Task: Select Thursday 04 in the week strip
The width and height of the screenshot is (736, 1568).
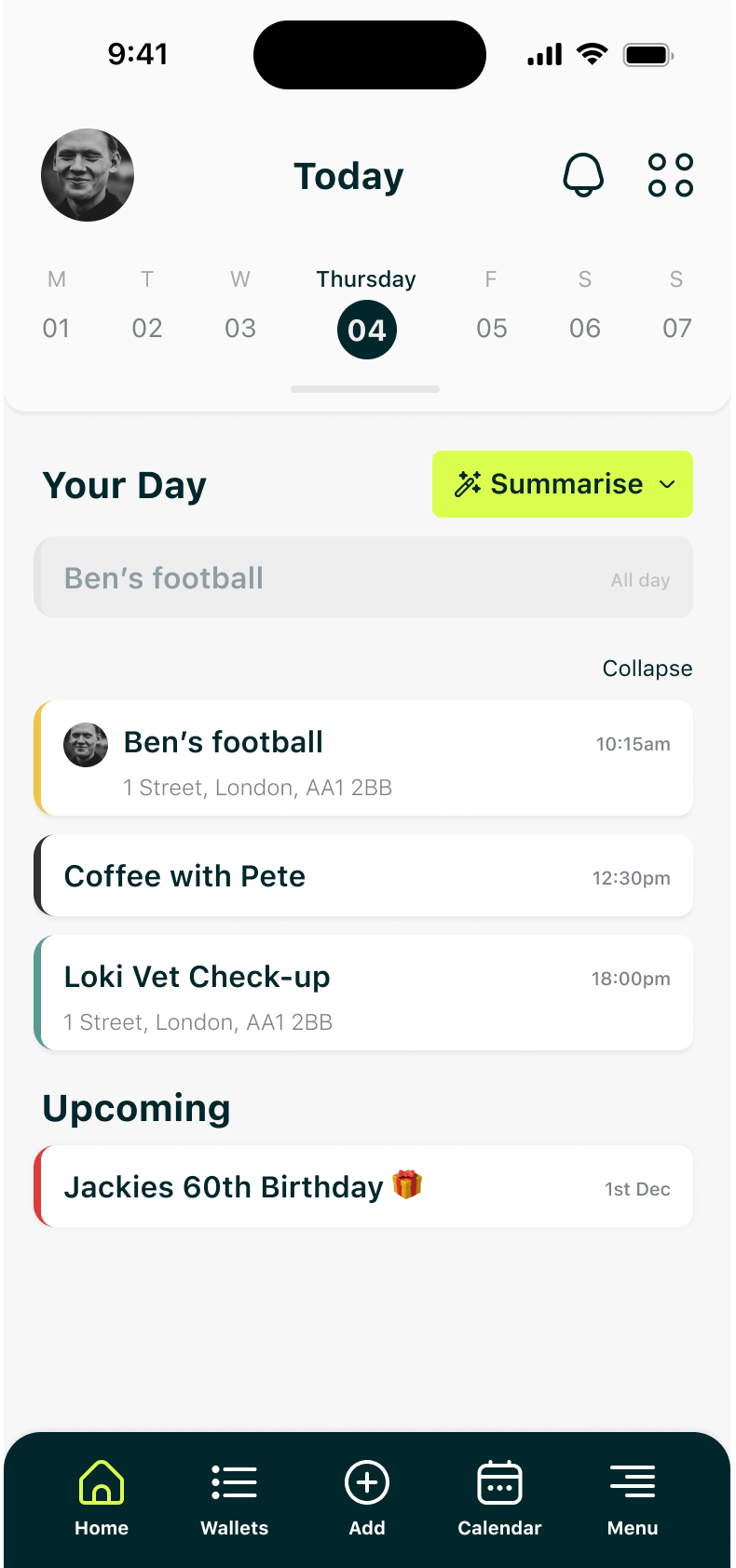Action: 366,328
